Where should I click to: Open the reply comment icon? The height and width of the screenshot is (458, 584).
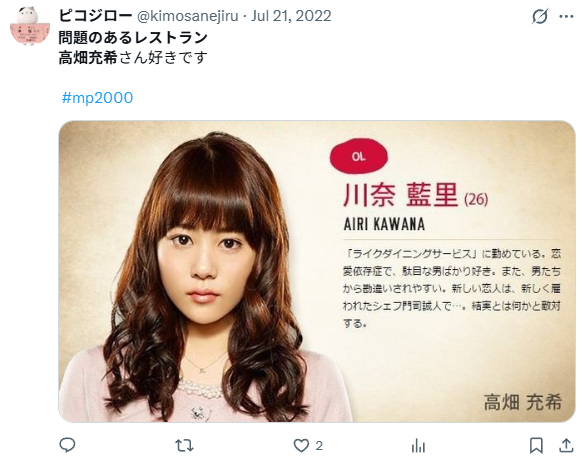pyautogui.click(x=67, y=445)
